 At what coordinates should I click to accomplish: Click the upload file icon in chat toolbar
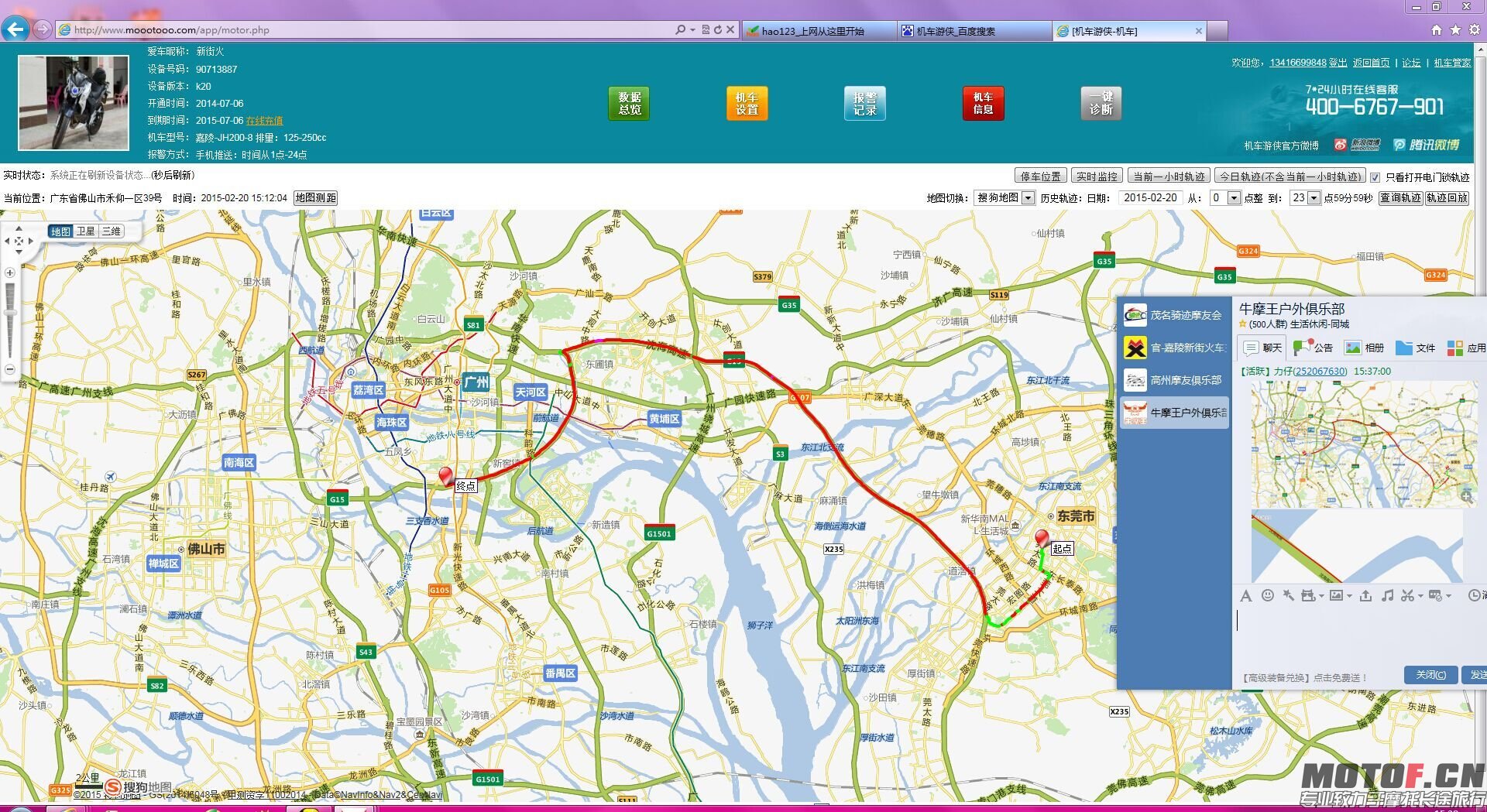point(1365,595)
